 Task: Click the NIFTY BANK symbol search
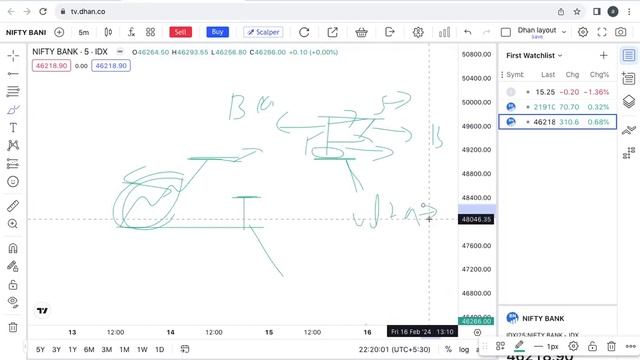(x=26, y=32)
